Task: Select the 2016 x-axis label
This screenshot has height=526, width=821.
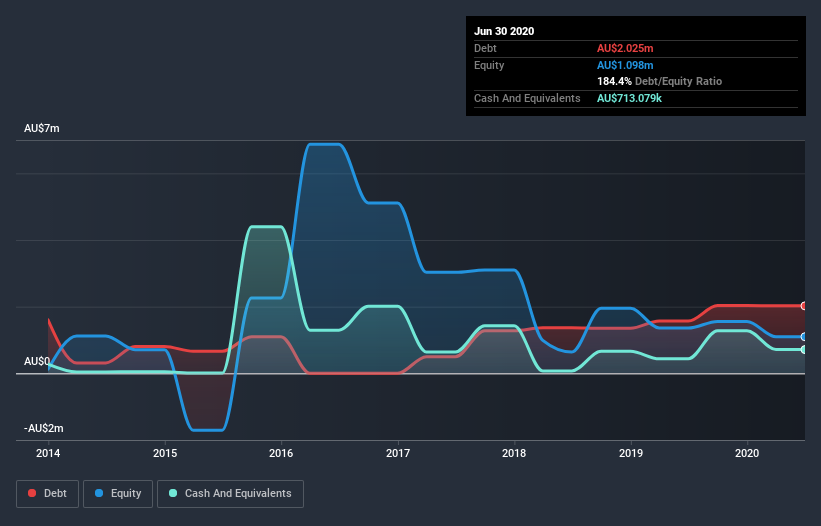Action: [x=281, y=453]
